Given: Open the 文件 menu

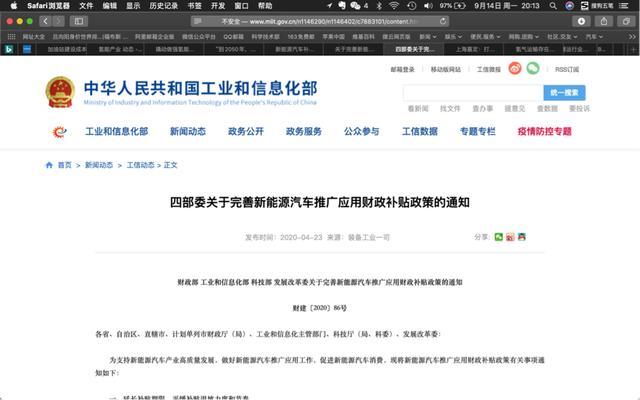Looking at the screenshot, I should click(x=86, y=6).
